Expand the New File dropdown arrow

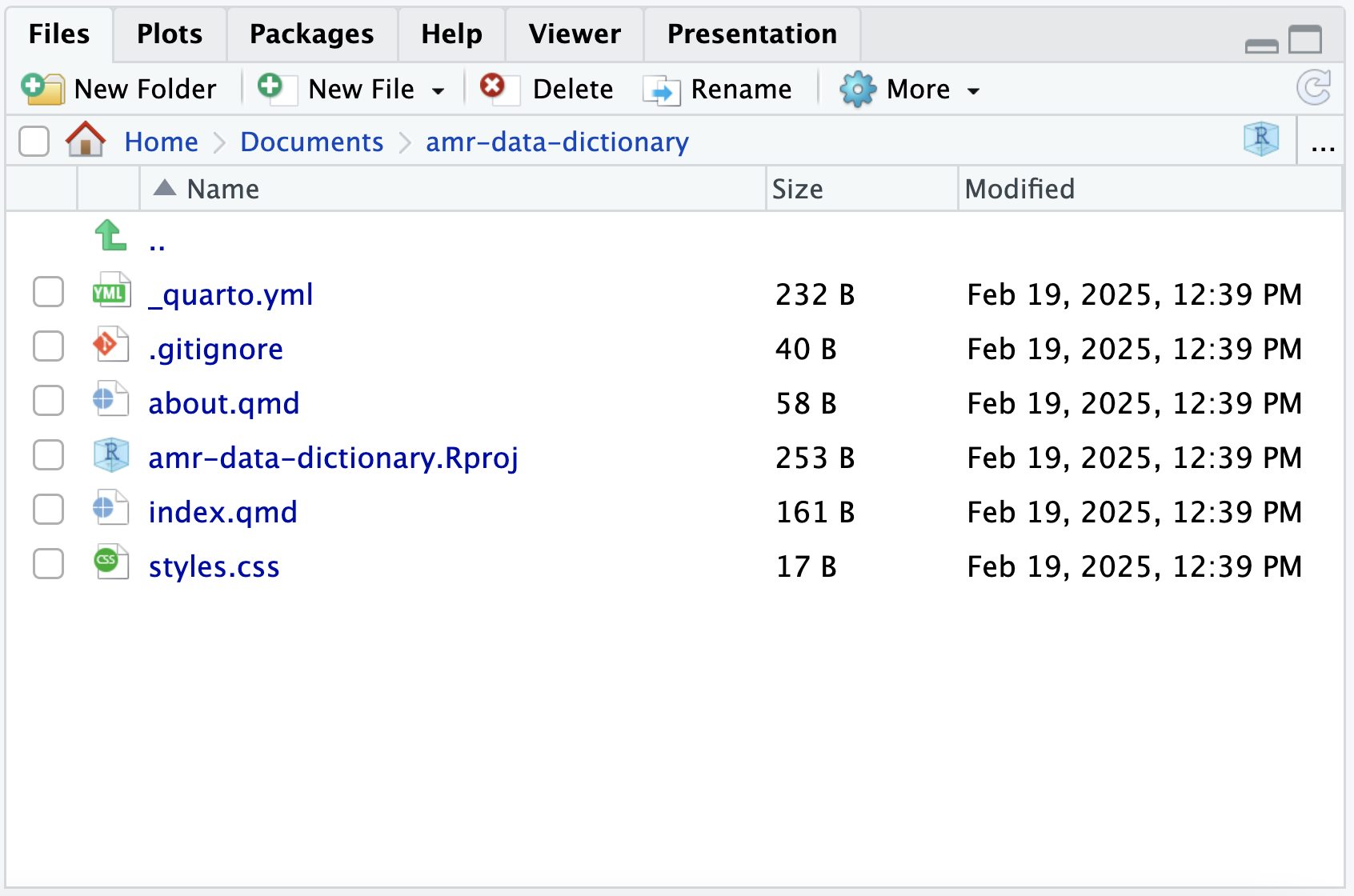coord(438,90)
